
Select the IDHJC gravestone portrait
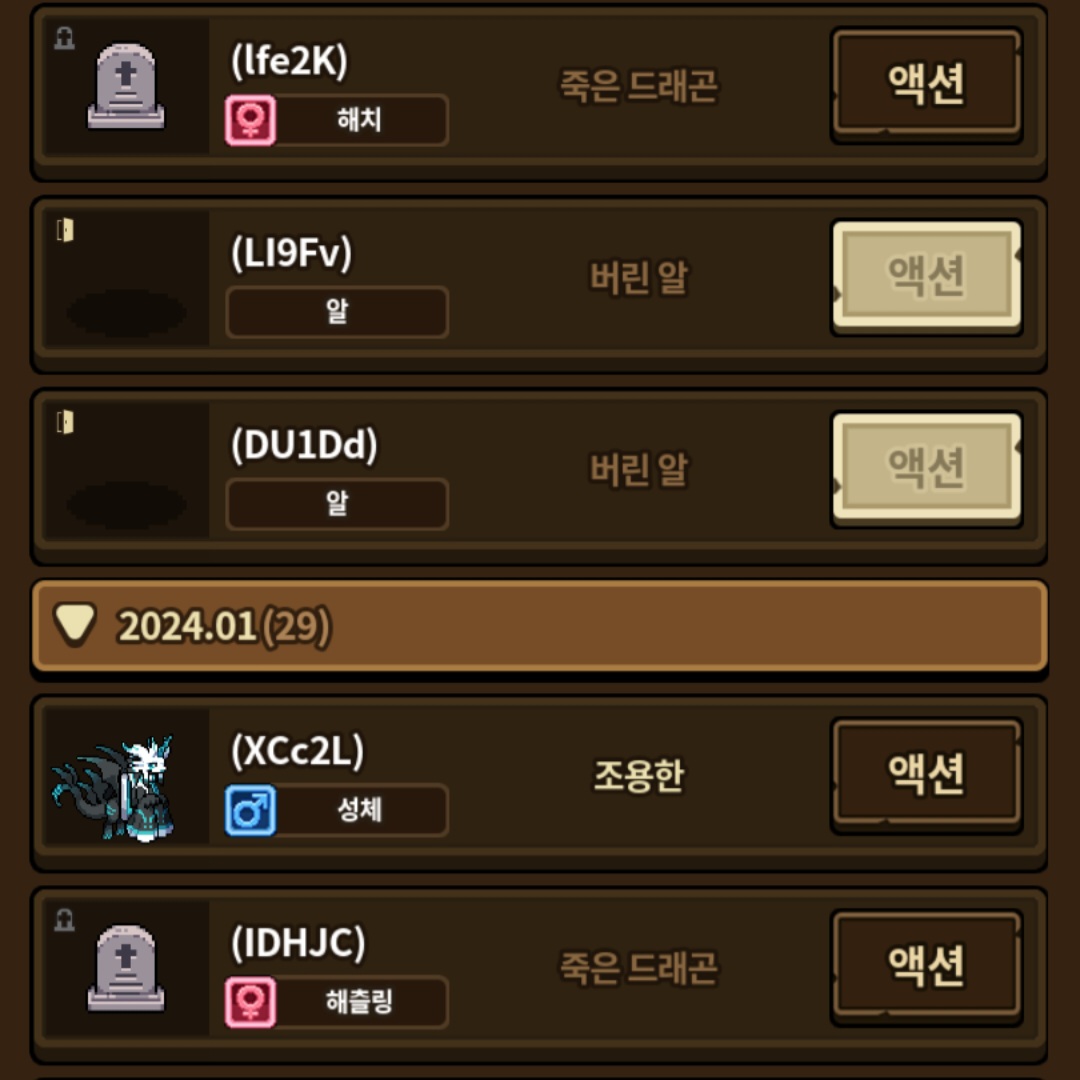click(126, 968)
